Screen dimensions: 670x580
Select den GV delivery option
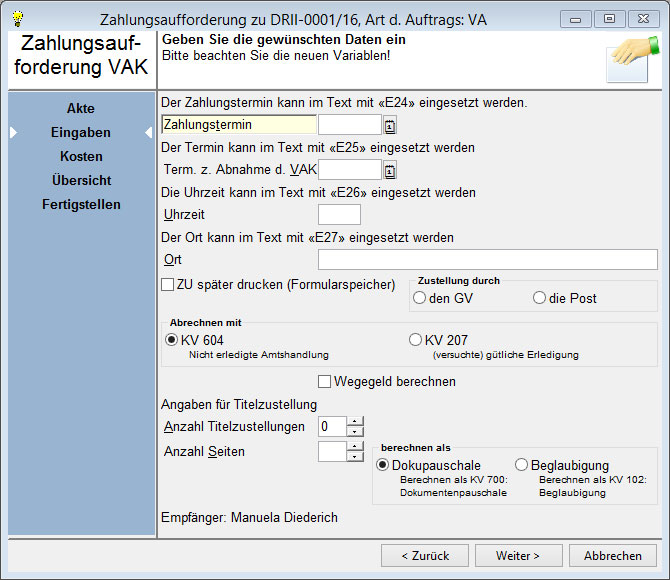pyautogui.click(x=420, y=298)
